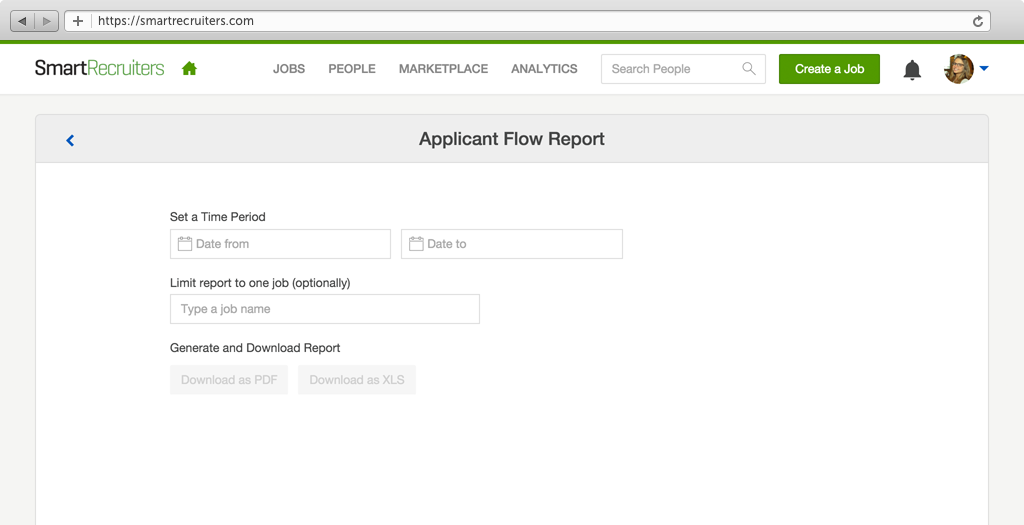
Task: Open the notifications bell
Action: tap(912, 69)
